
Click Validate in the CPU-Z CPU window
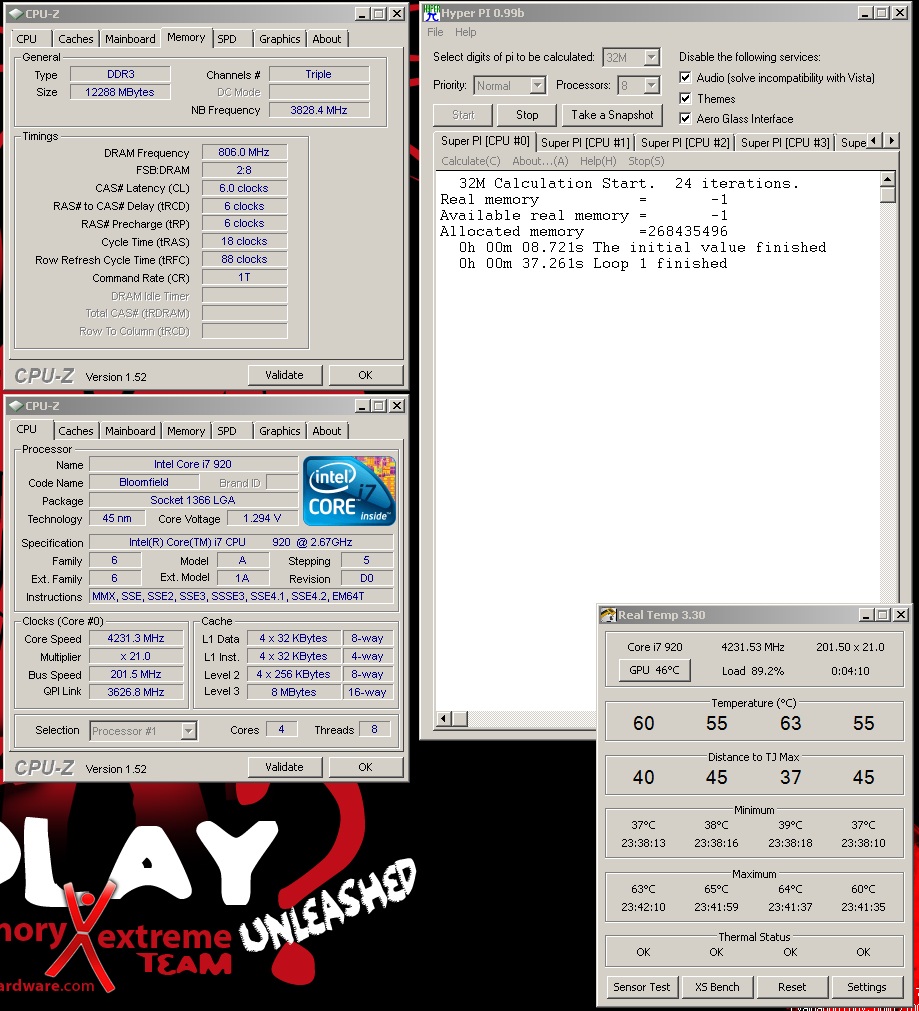pos(284,767)
